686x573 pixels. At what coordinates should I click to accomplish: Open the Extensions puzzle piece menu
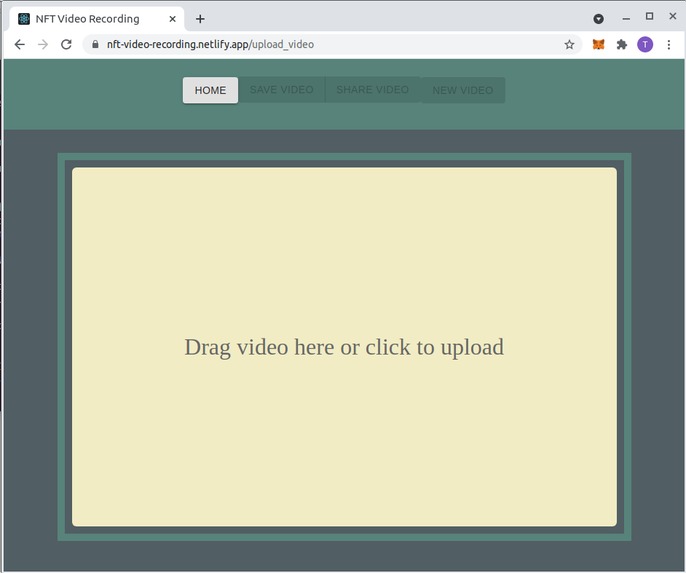[622, 44]
